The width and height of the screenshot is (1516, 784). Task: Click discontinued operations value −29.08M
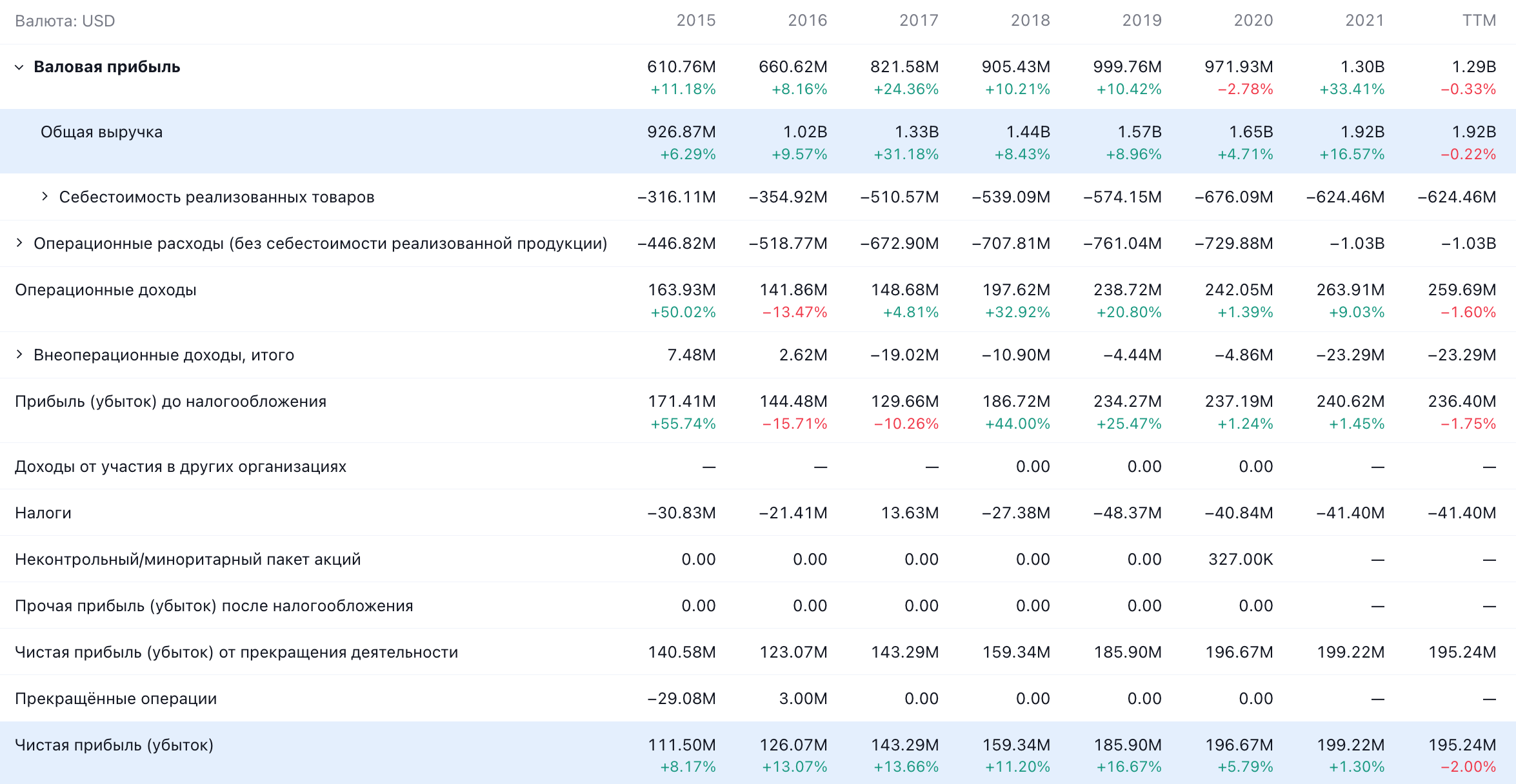[682, 699]
